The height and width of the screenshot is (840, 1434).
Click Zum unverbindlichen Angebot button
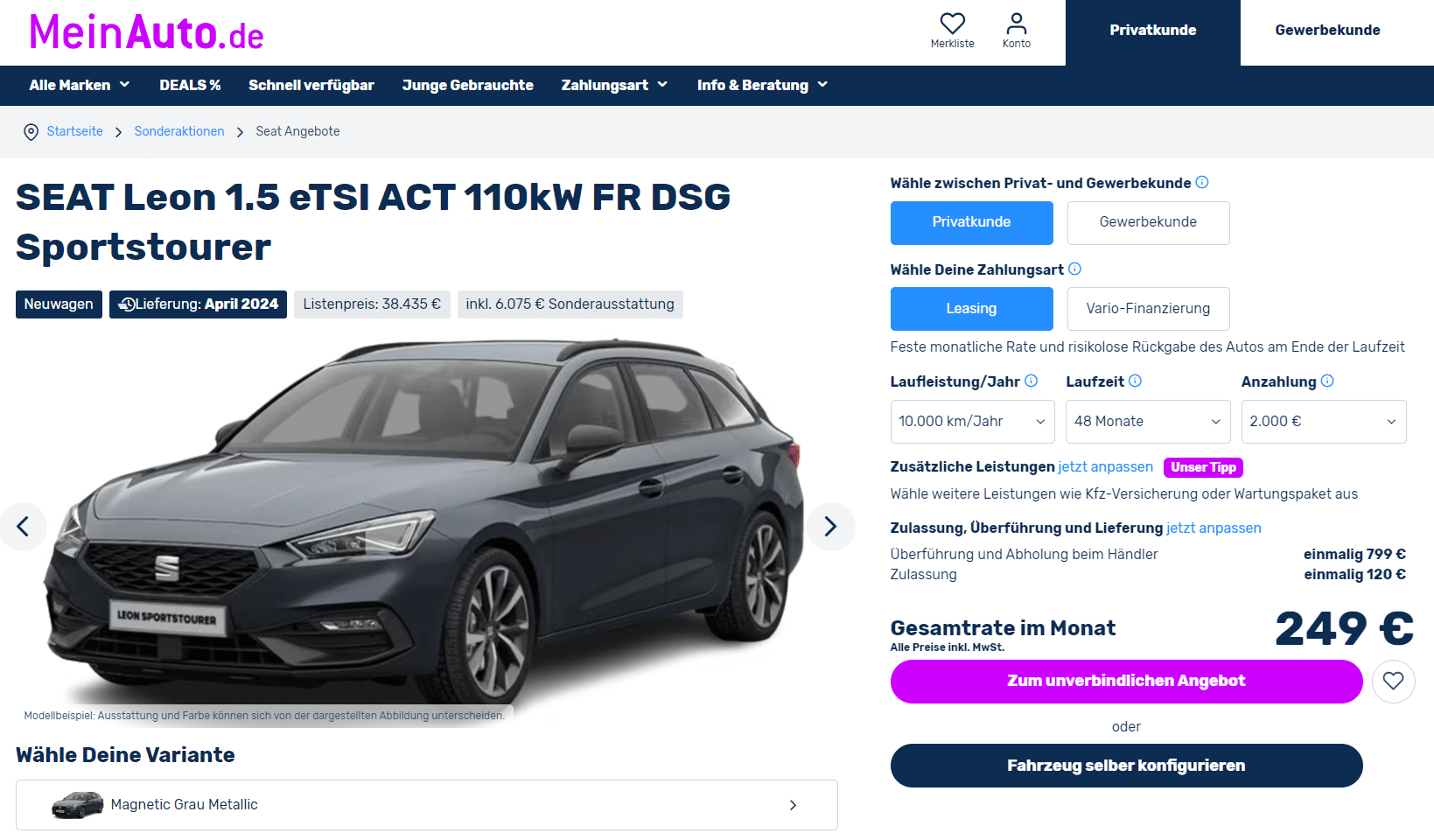click(1126, 681)
